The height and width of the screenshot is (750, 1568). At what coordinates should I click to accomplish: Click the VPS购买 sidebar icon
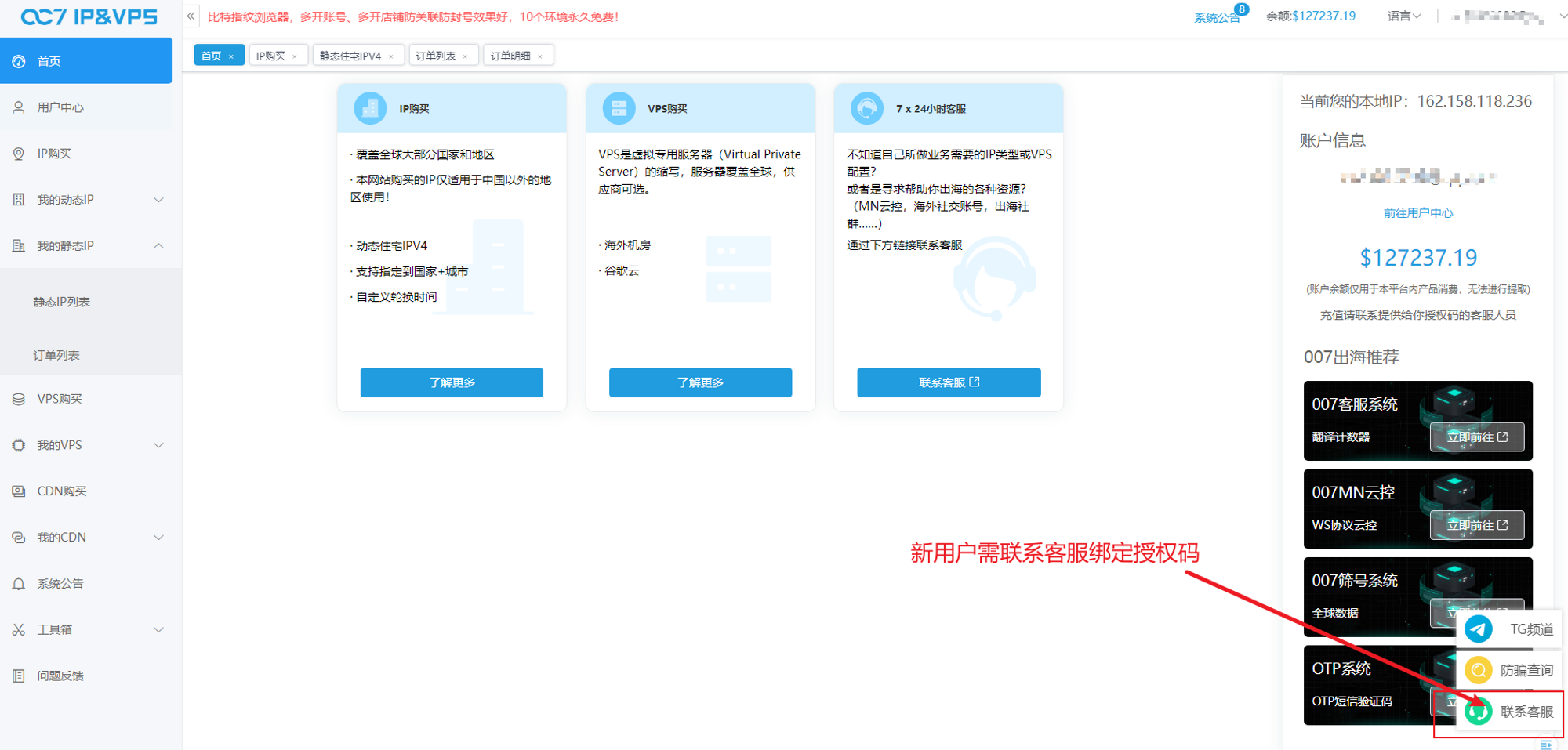17,398
